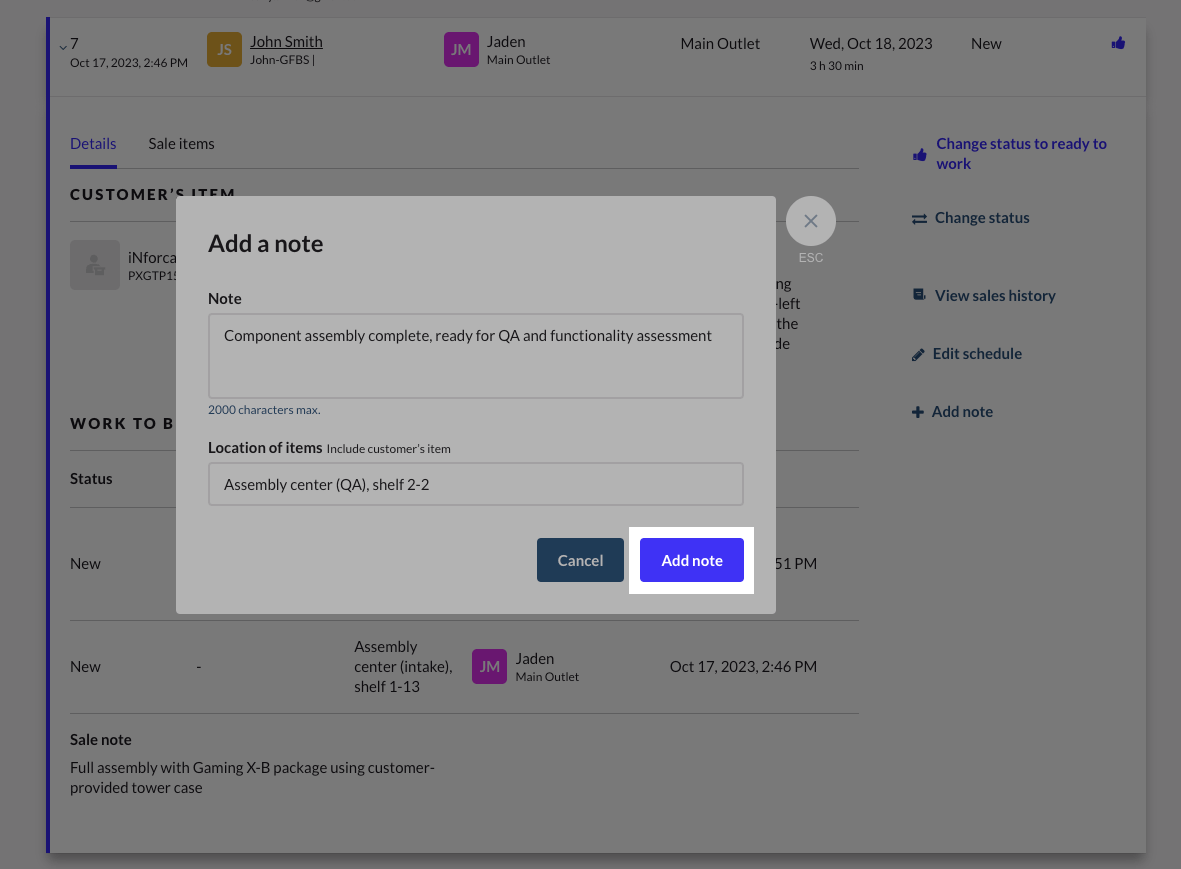Click the thumbs-up icon in job row

point(1118,43)
